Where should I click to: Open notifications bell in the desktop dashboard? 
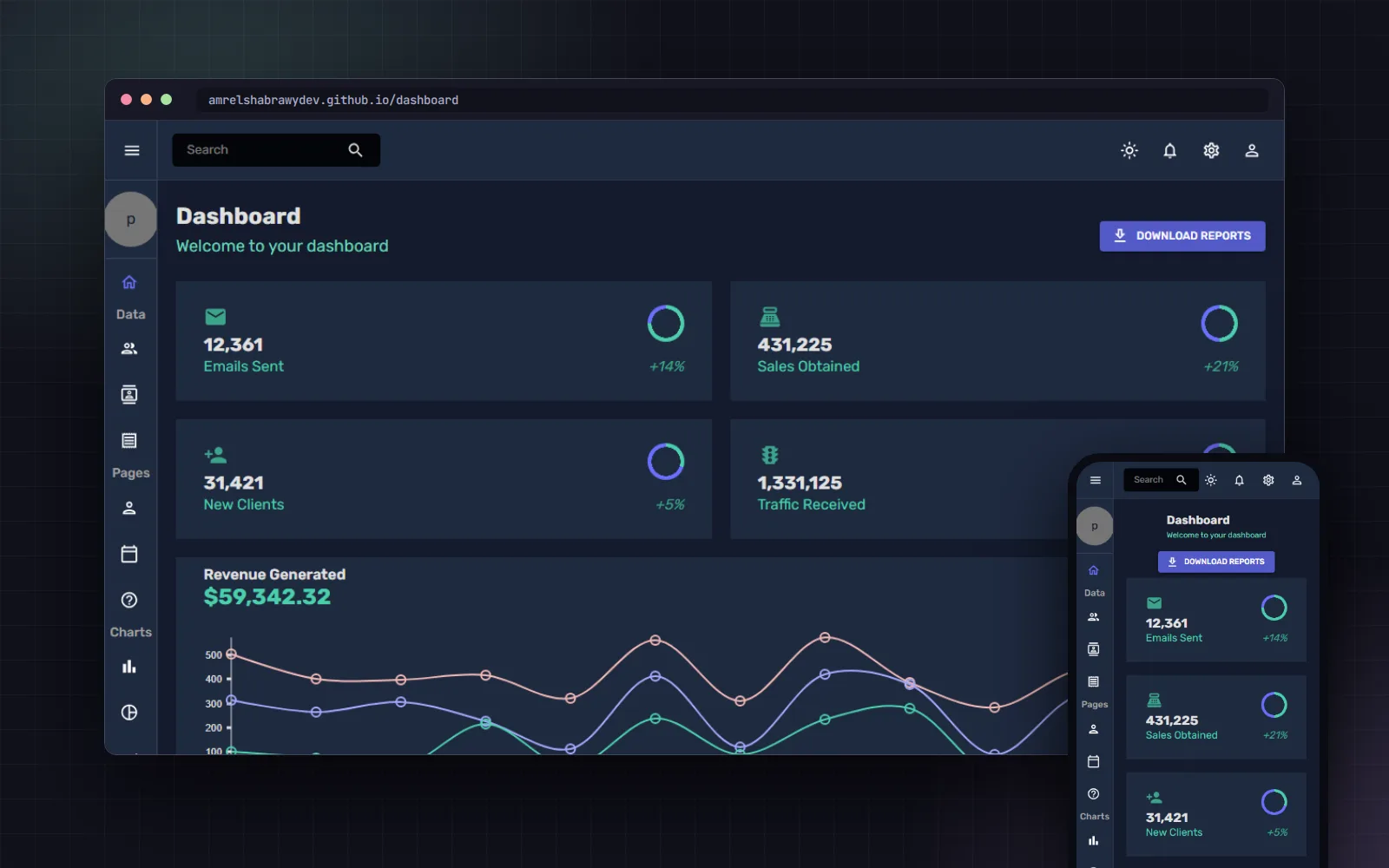pos(1170,150)
